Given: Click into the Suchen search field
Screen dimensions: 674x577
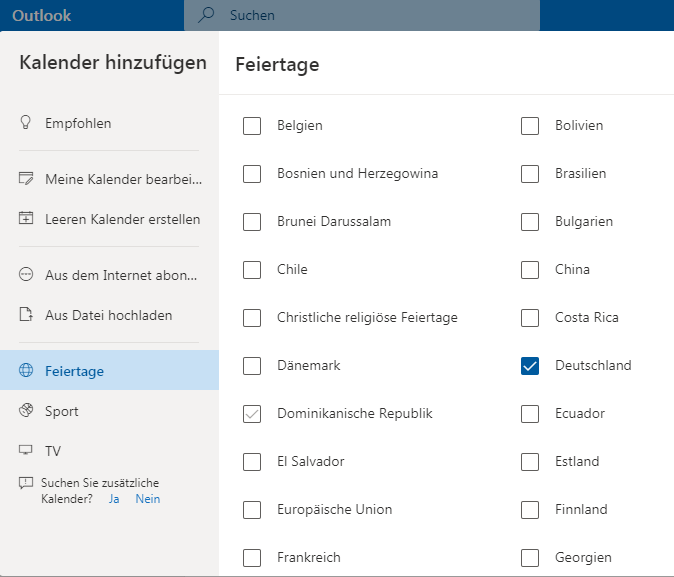Looking at the screenshot, I should pyautogui.click(x=362, y=15).
